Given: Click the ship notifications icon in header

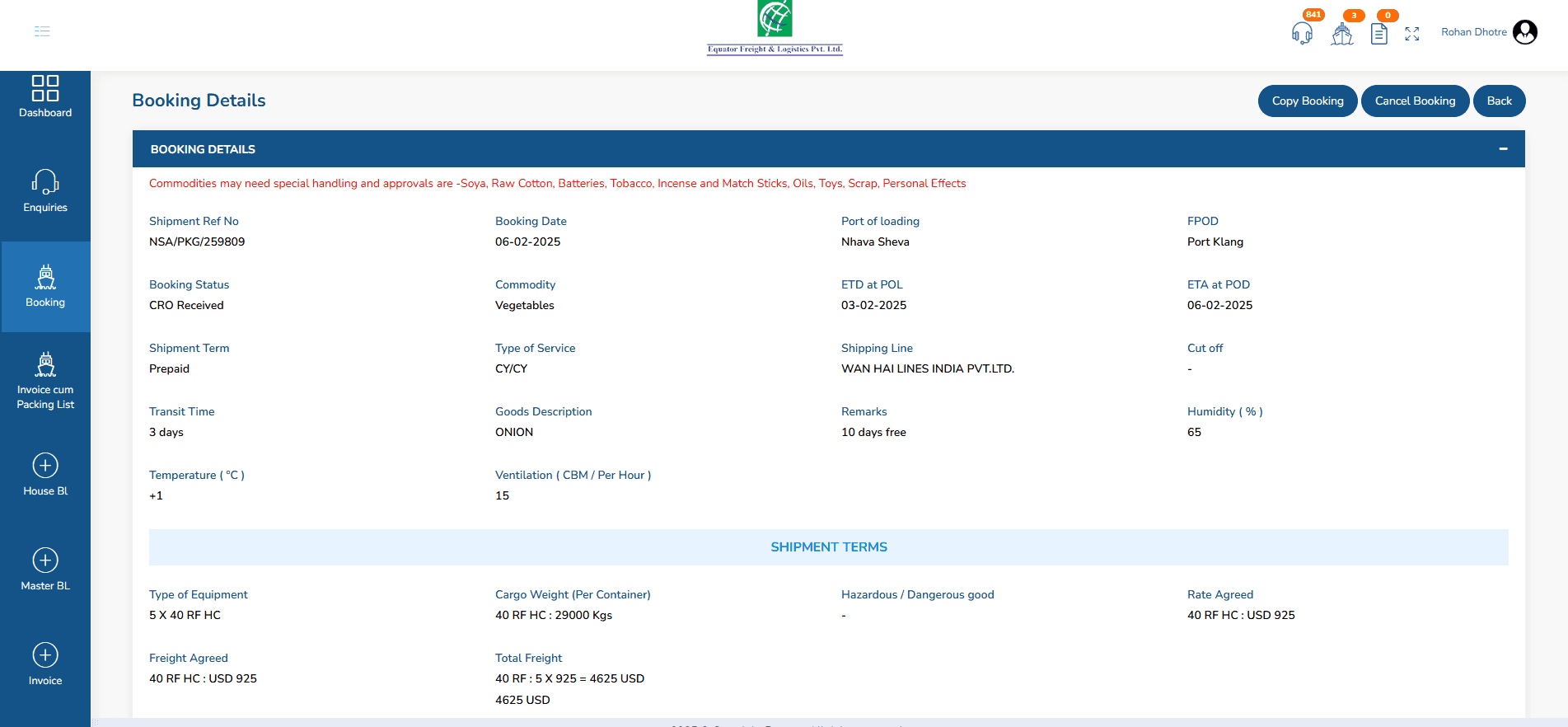Looking at the screenshot, I should point(1341,34).
